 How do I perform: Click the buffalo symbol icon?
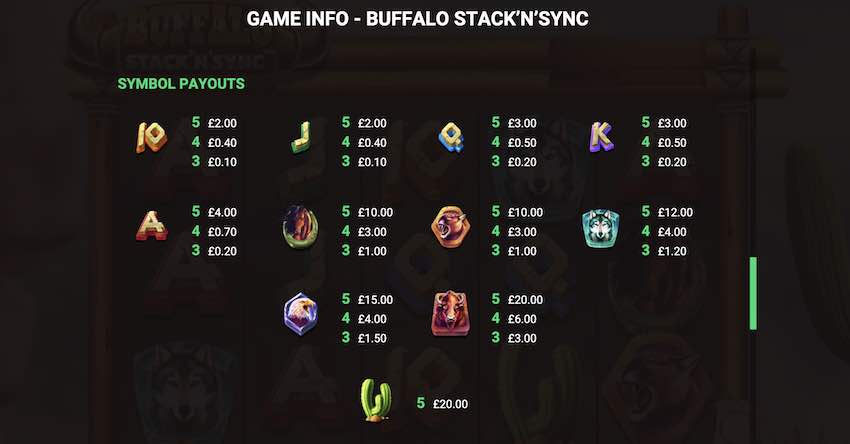(450, 313)
